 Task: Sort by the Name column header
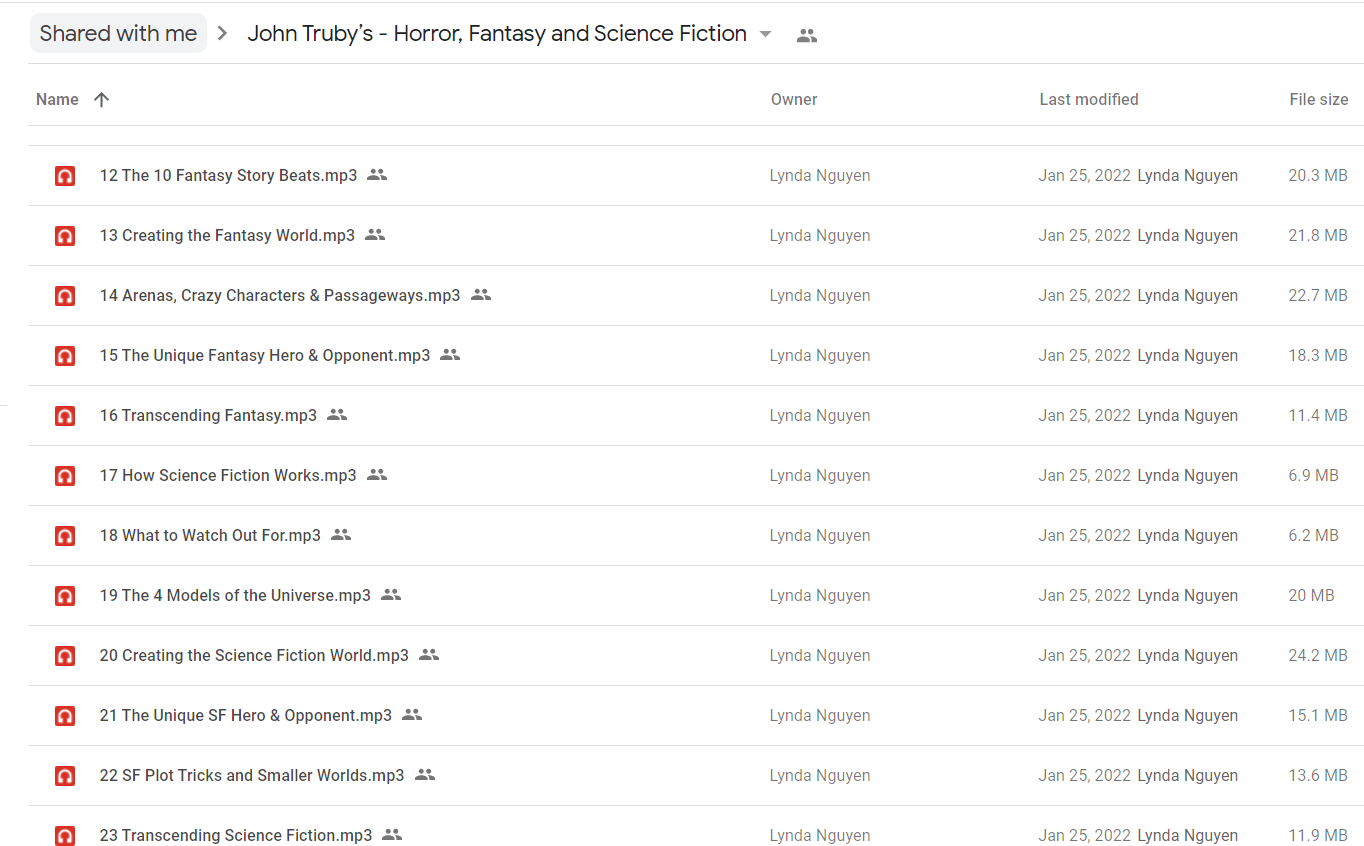(57, 99)
